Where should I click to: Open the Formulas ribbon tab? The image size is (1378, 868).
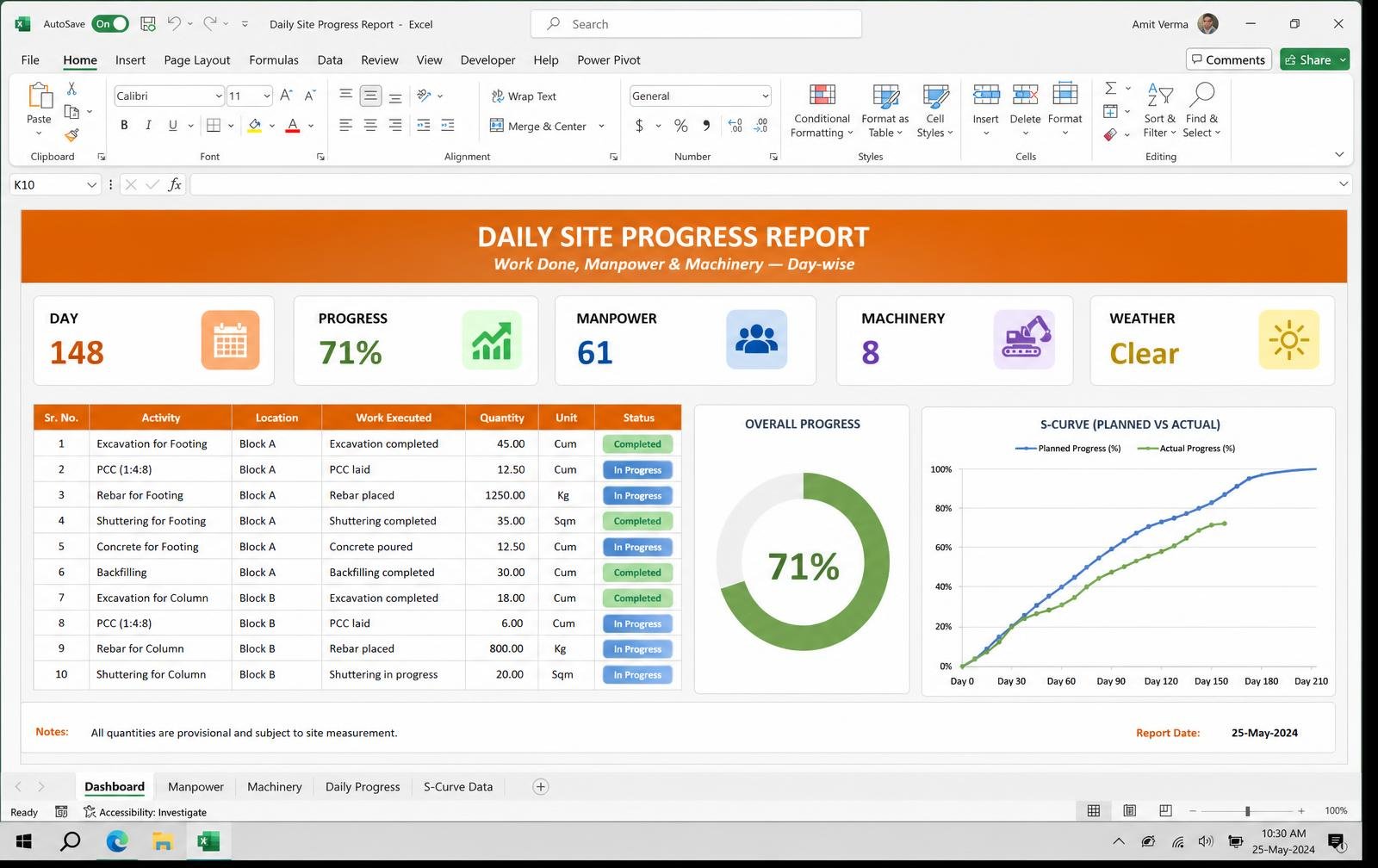pyautogui.click(x=274, y=60)
